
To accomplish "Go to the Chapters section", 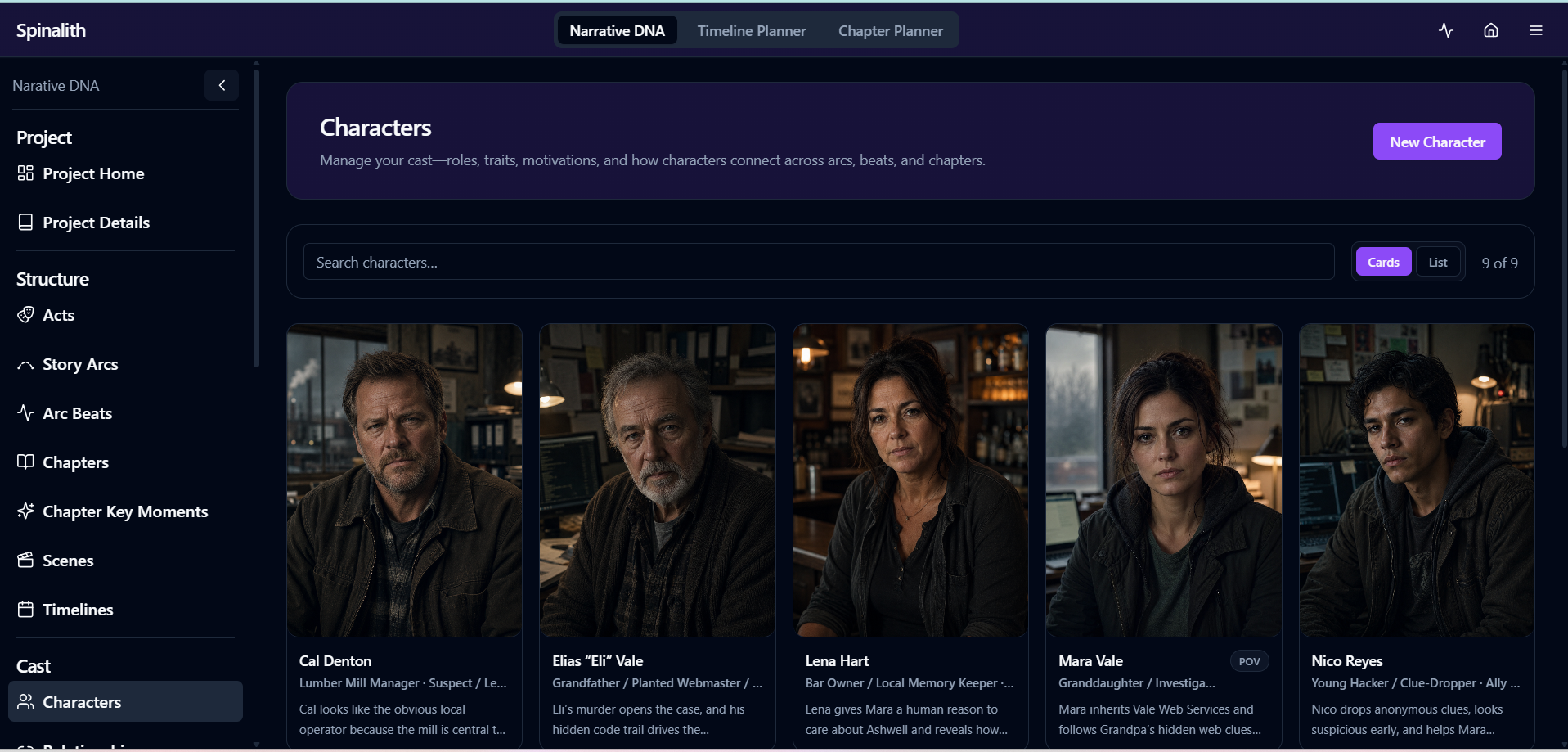I will (125, 462).
